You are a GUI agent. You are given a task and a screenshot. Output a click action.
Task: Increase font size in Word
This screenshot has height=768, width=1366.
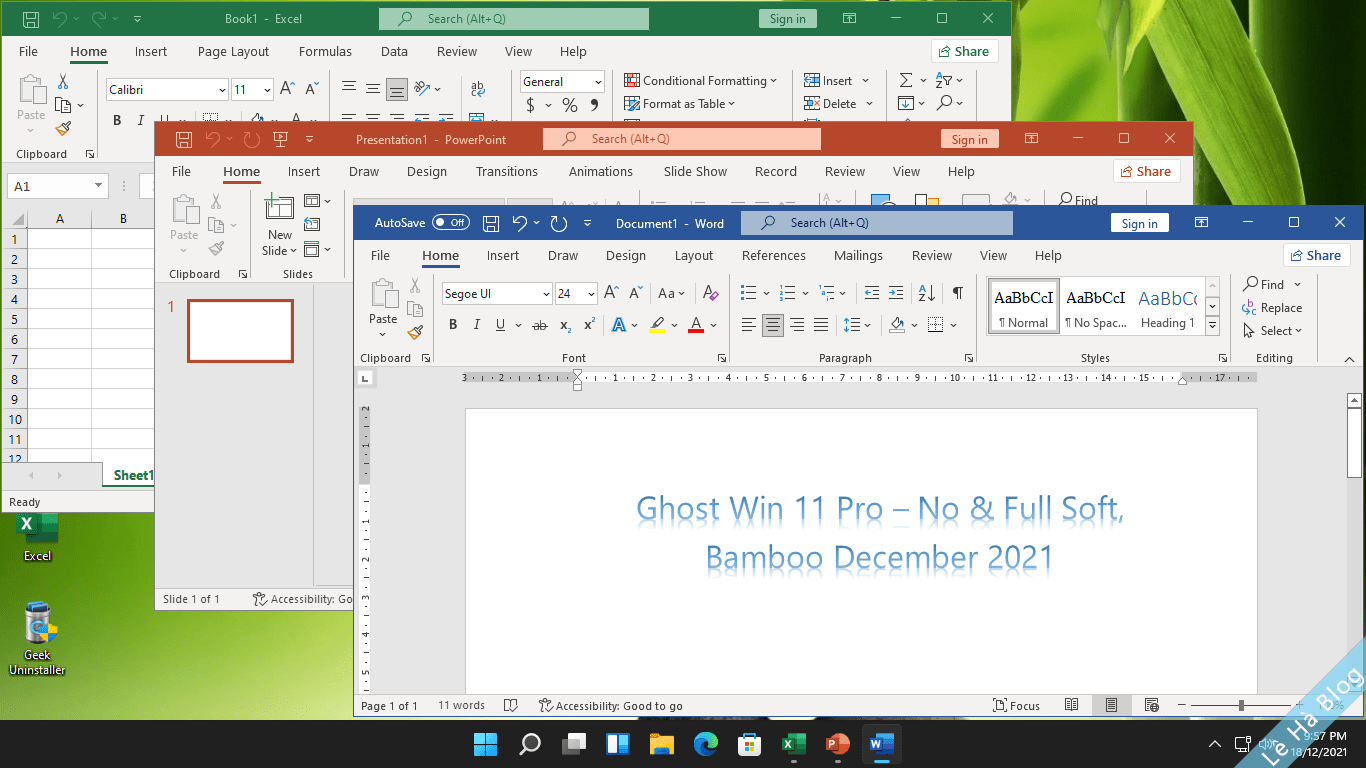point(611,293)
